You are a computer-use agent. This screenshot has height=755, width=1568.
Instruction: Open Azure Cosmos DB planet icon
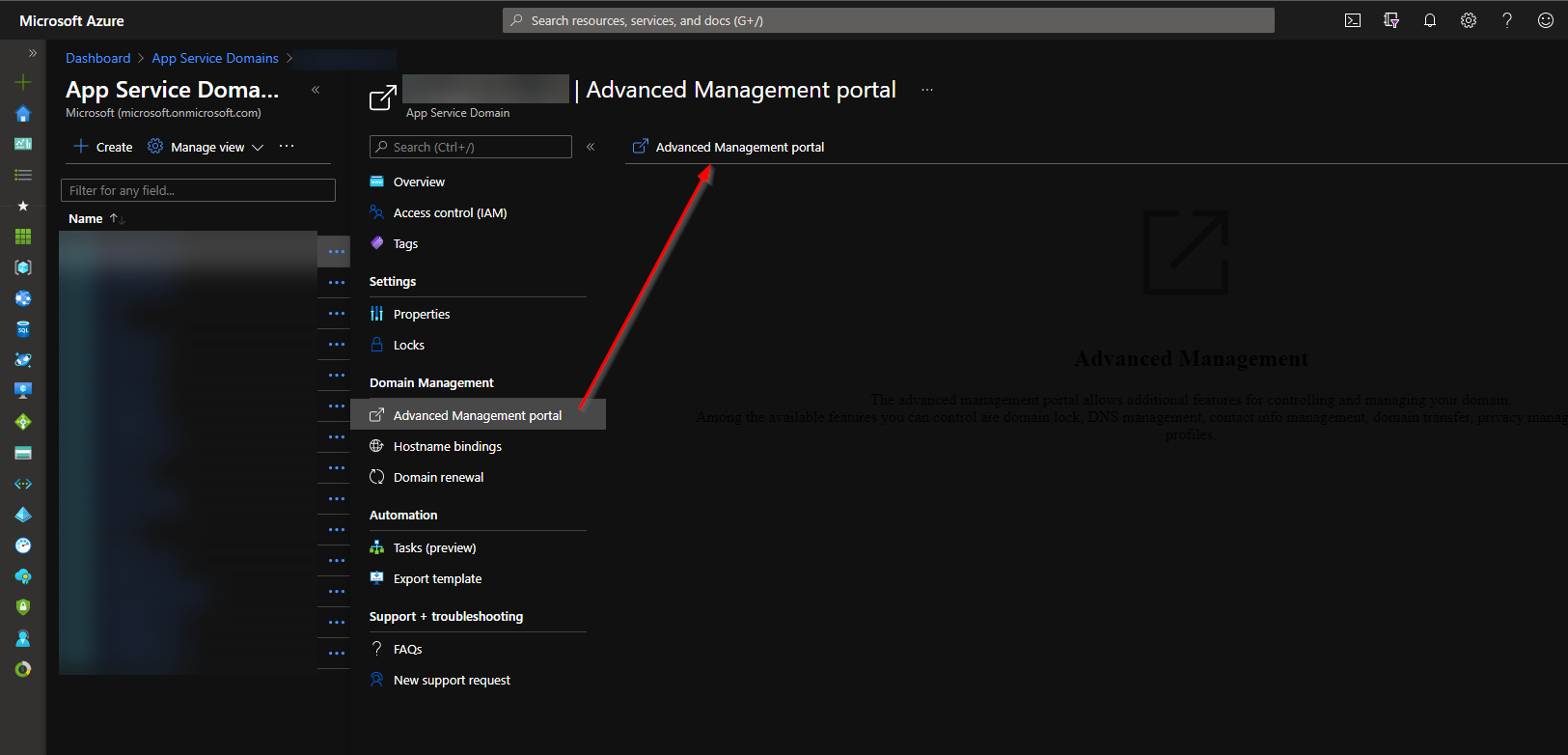[23, 360]
